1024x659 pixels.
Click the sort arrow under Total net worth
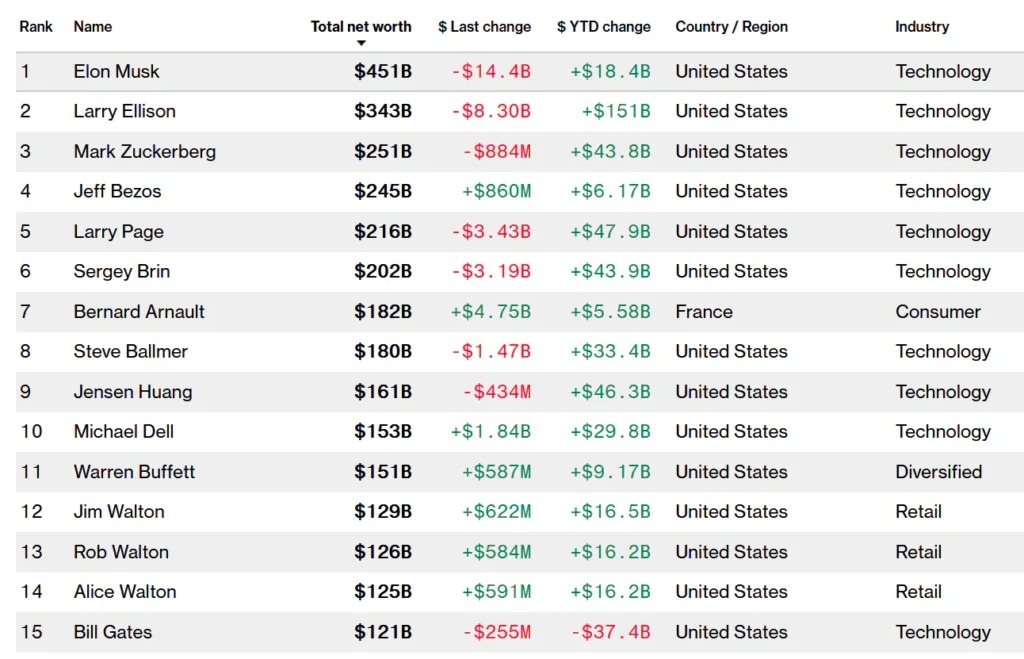pos(361,43)
